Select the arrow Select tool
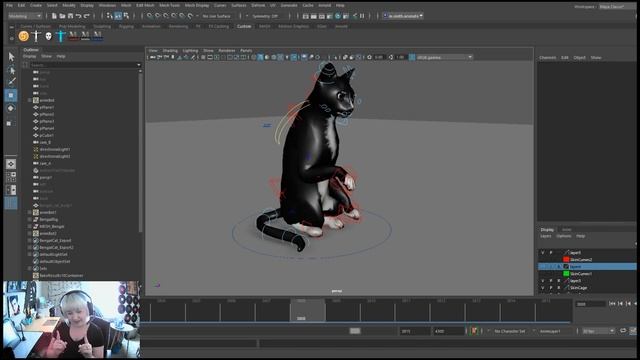Screen dimensions: 640x360 click(x=11, y=57)
